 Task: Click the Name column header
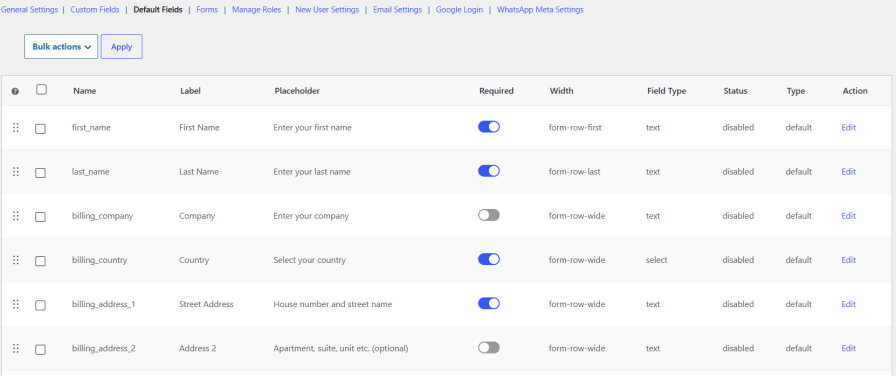[85, 91]
